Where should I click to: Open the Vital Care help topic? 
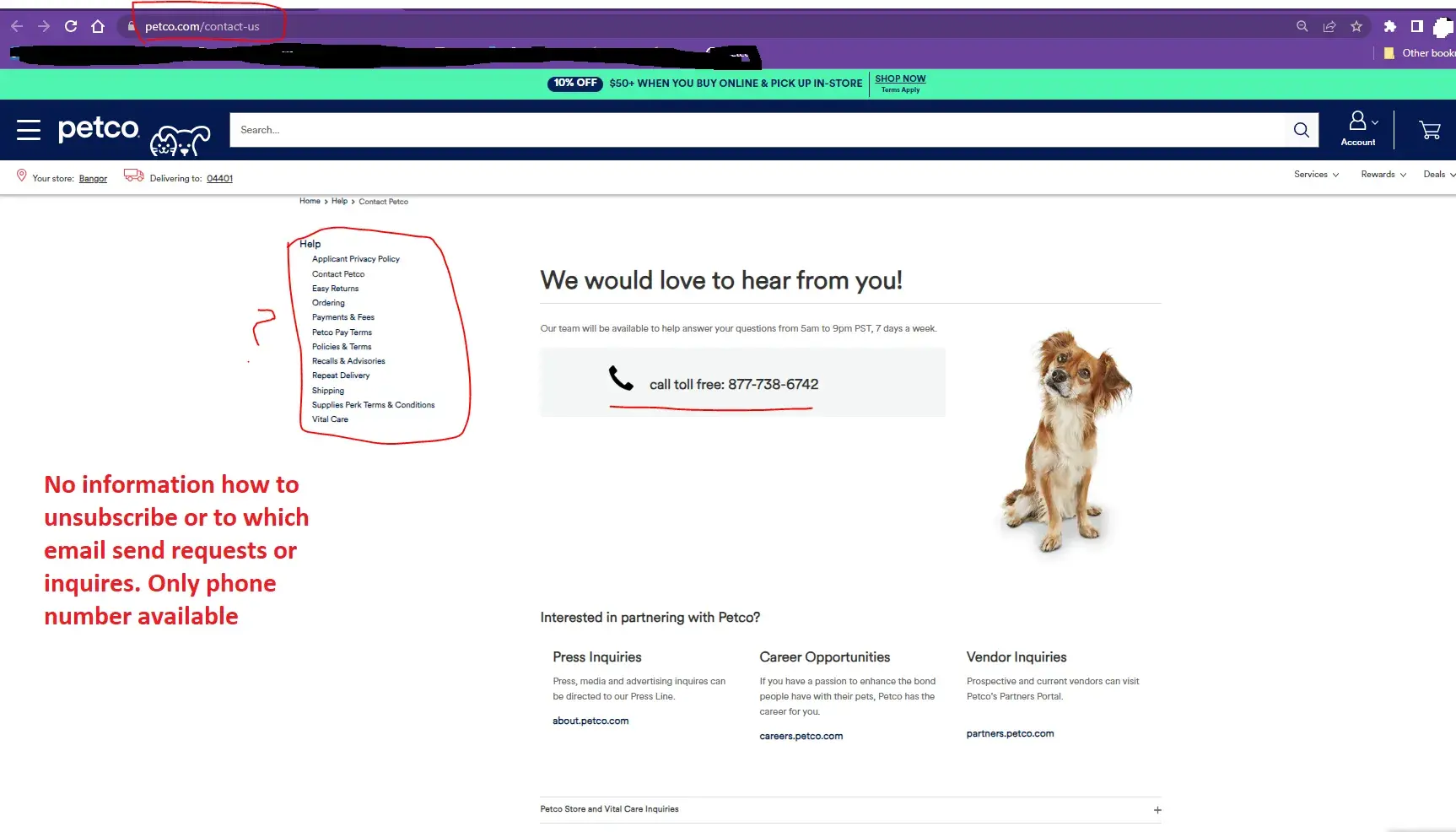(330, 419)
